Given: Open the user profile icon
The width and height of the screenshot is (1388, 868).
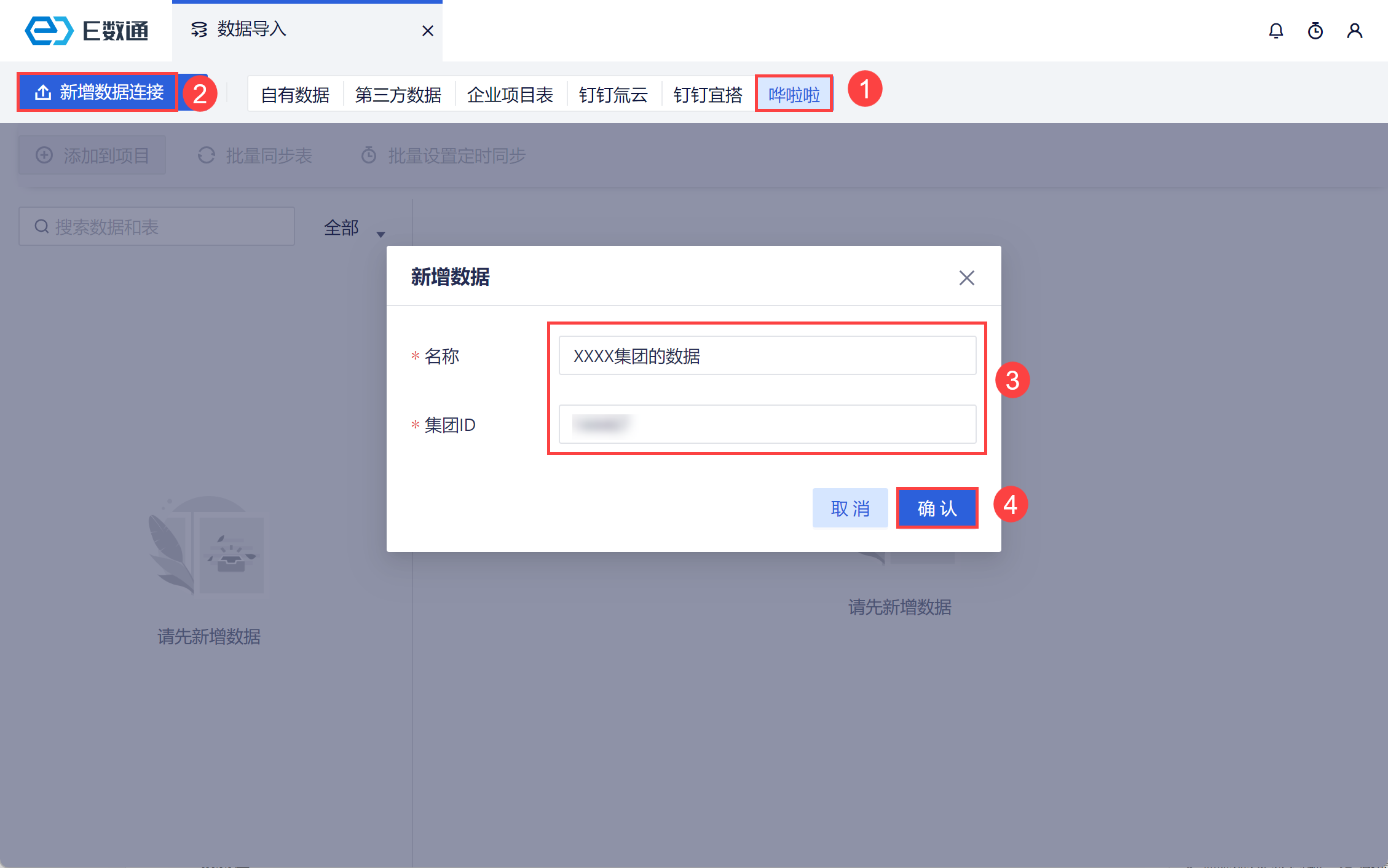Looking at the screenshot, I should pyautogui.click(x=1354, y=31).
